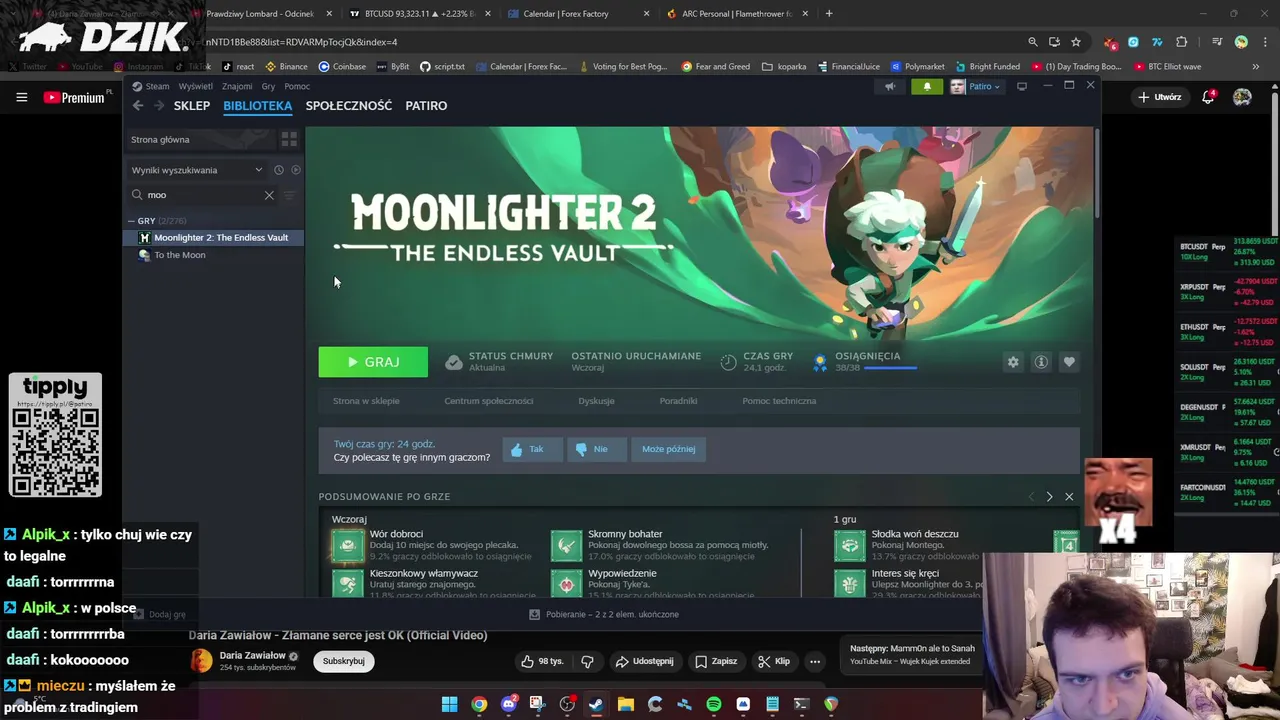Go forward with Steam's right arrow
The image size is (1280, 720).
pyautogui.click(x=157, y=106)
